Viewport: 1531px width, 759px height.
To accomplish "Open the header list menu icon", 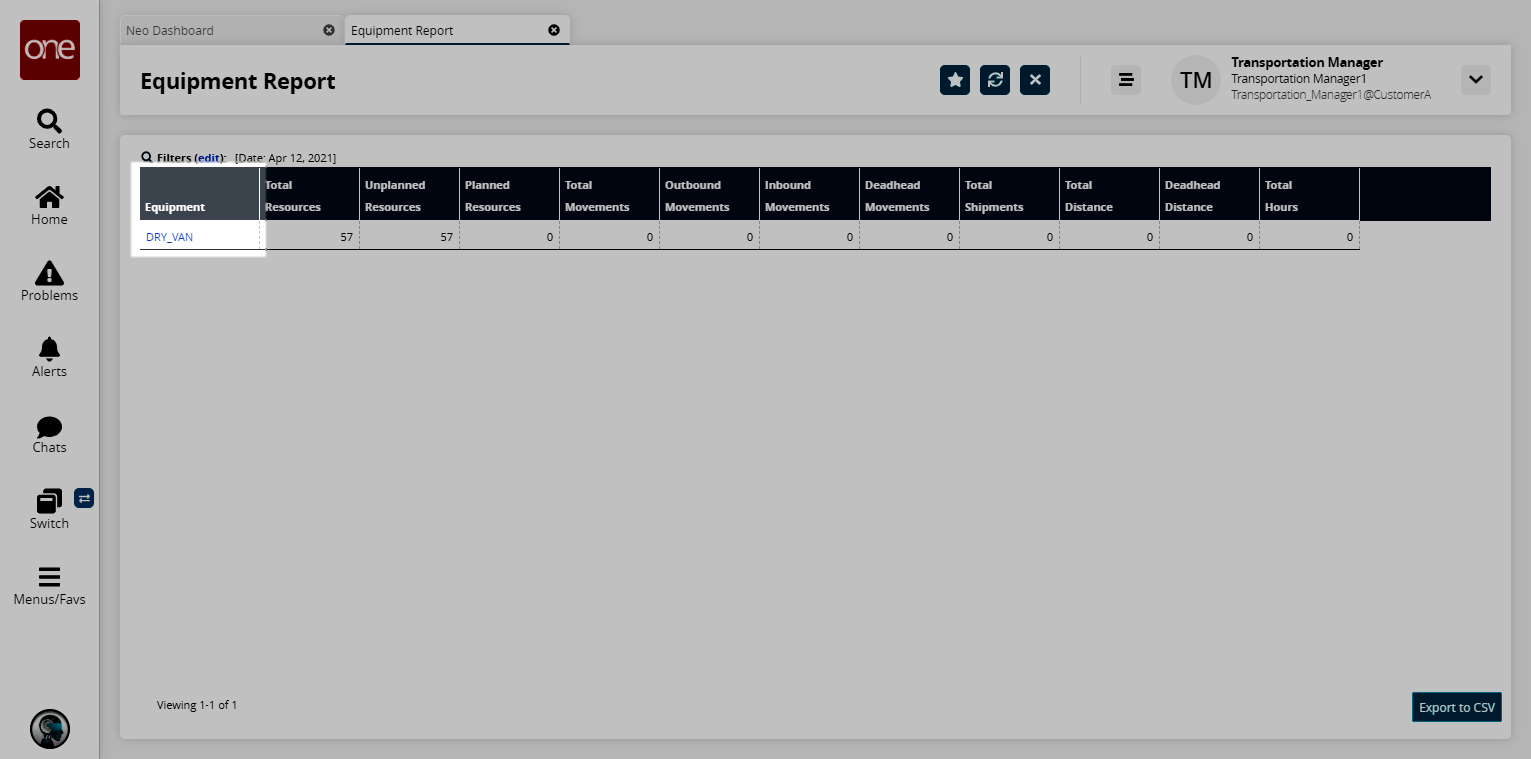I will coord(1126,80).
